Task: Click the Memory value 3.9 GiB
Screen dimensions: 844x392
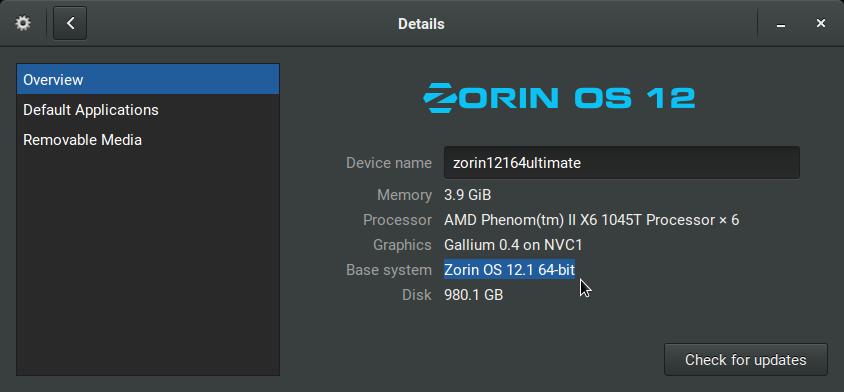Action: click(467, 195)
